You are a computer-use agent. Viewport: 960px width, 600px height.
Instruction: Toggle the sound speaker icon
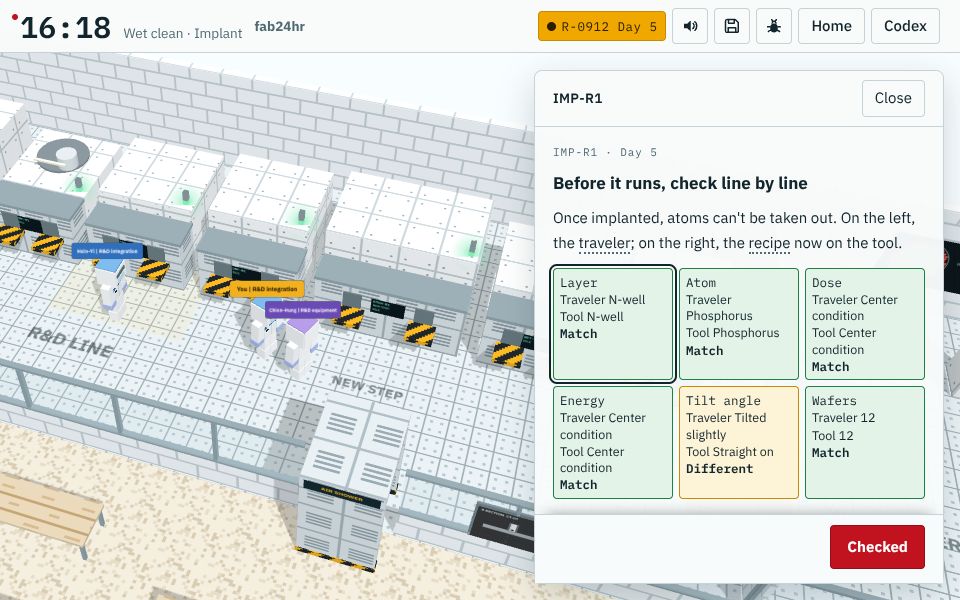690,26
